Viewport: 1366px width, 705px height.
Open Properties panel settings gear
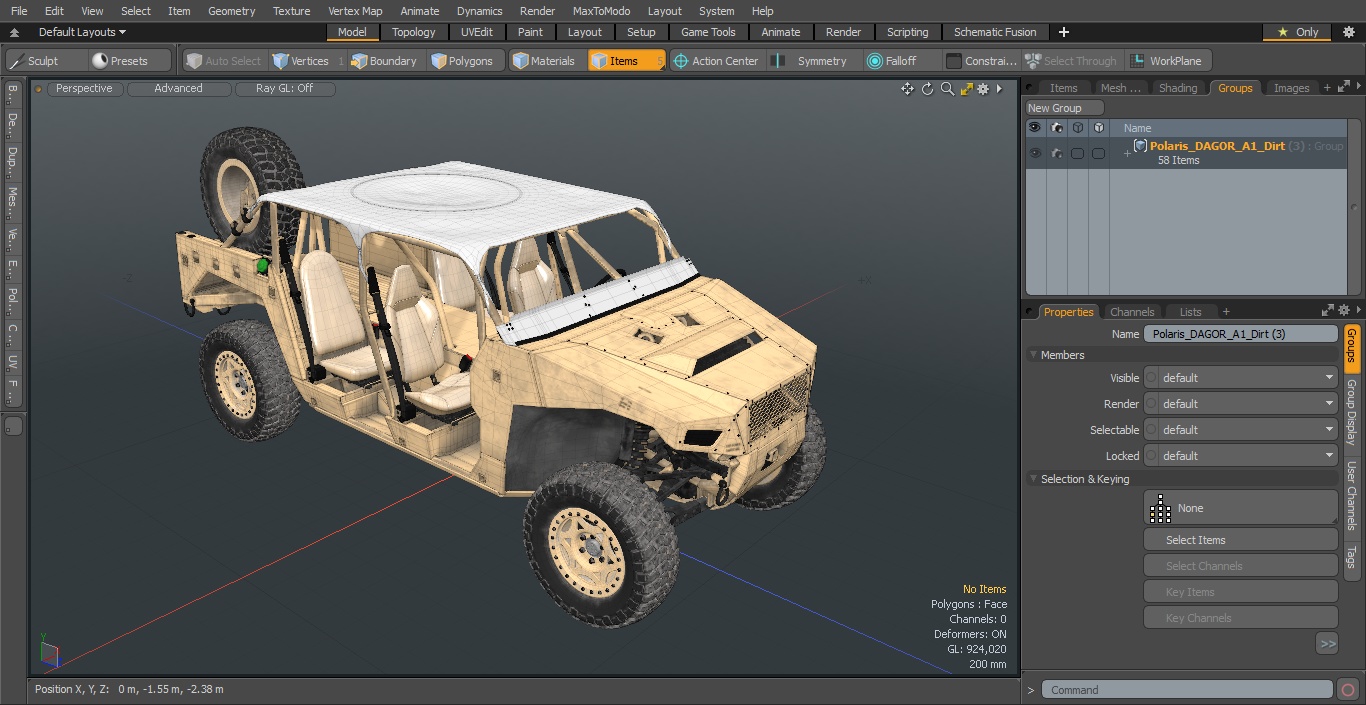pyautogui.click(x=1344, y=311)
